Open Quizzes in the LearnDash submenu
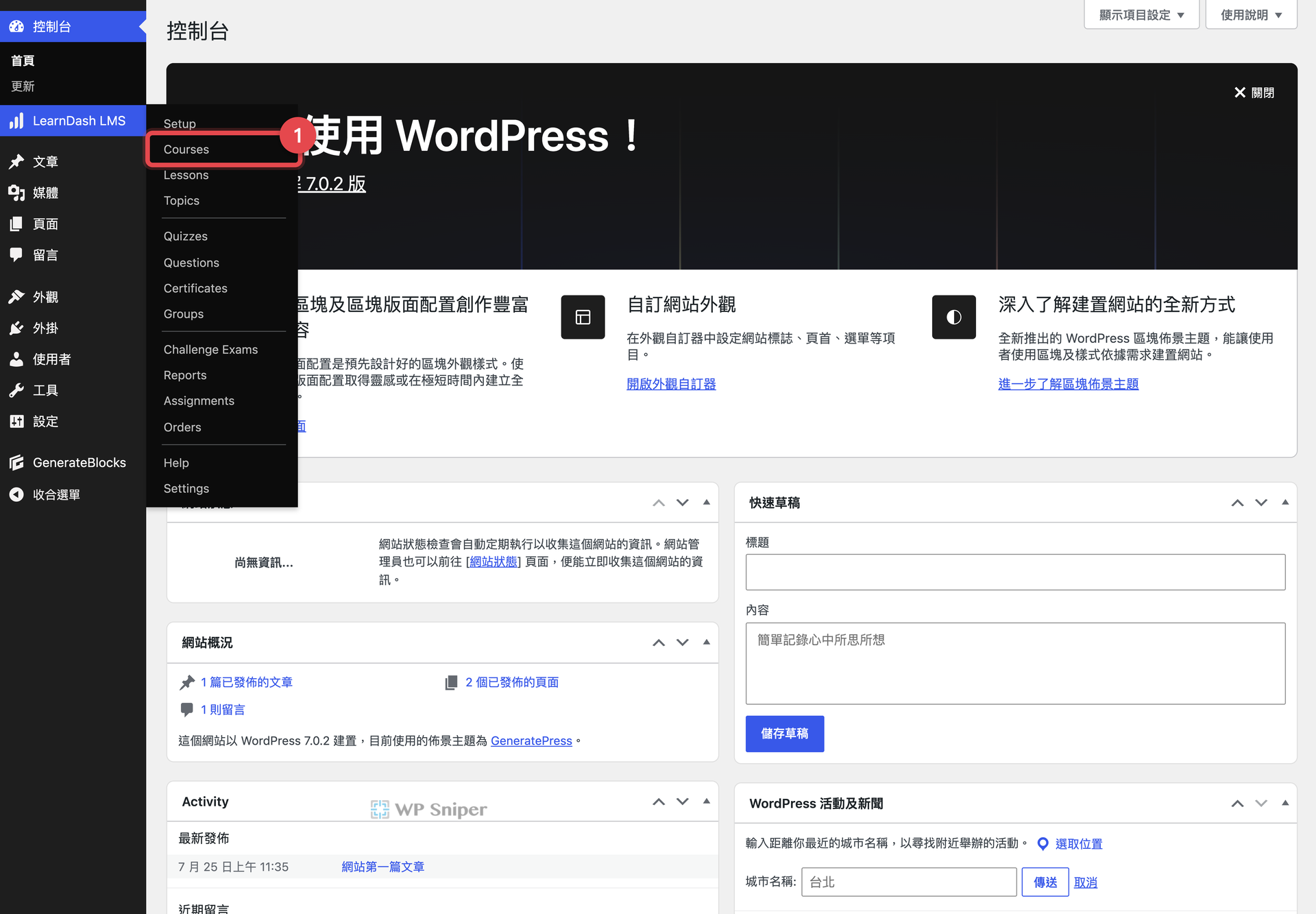1316x914 pixels. [x=185, y=237]
